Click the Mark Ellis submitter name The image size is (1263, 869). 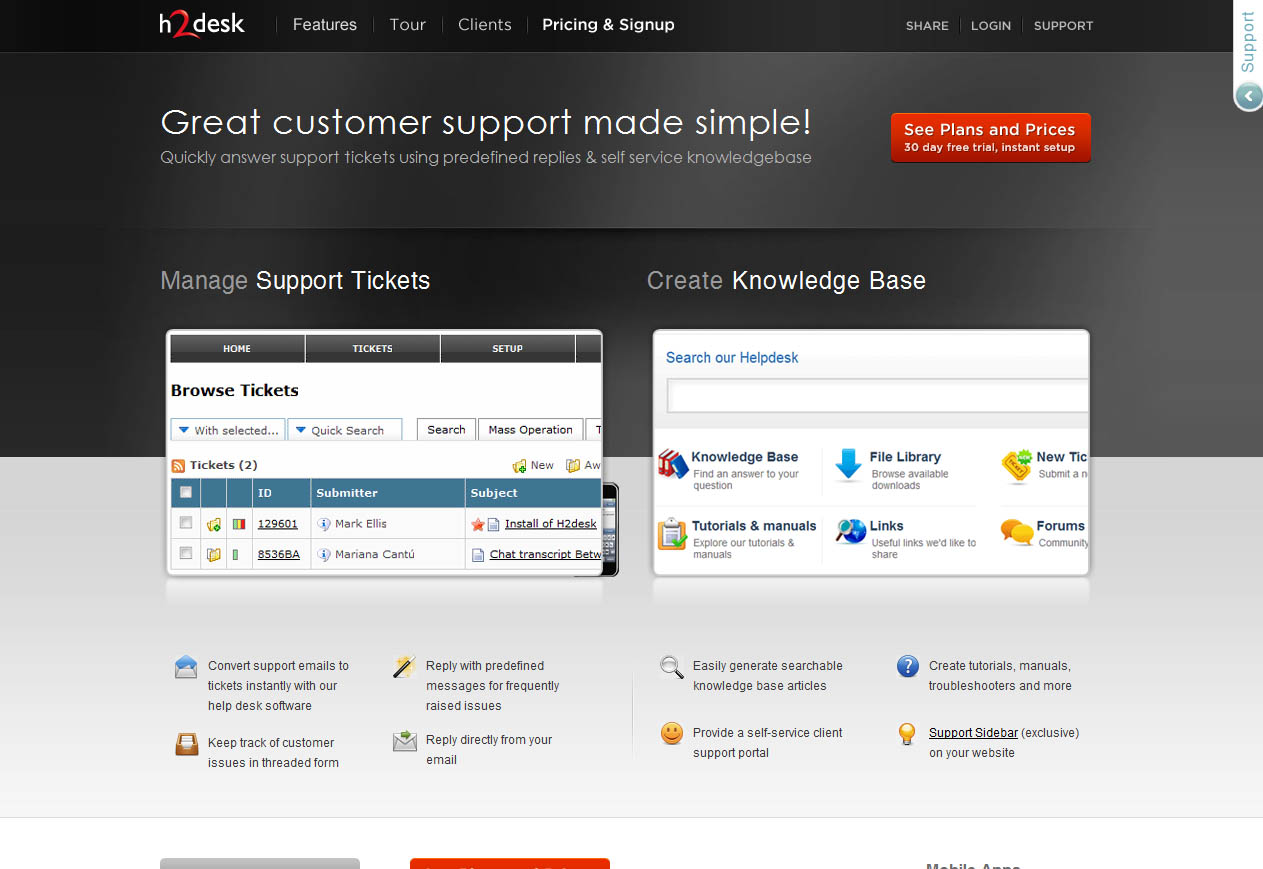click(361, 524)
